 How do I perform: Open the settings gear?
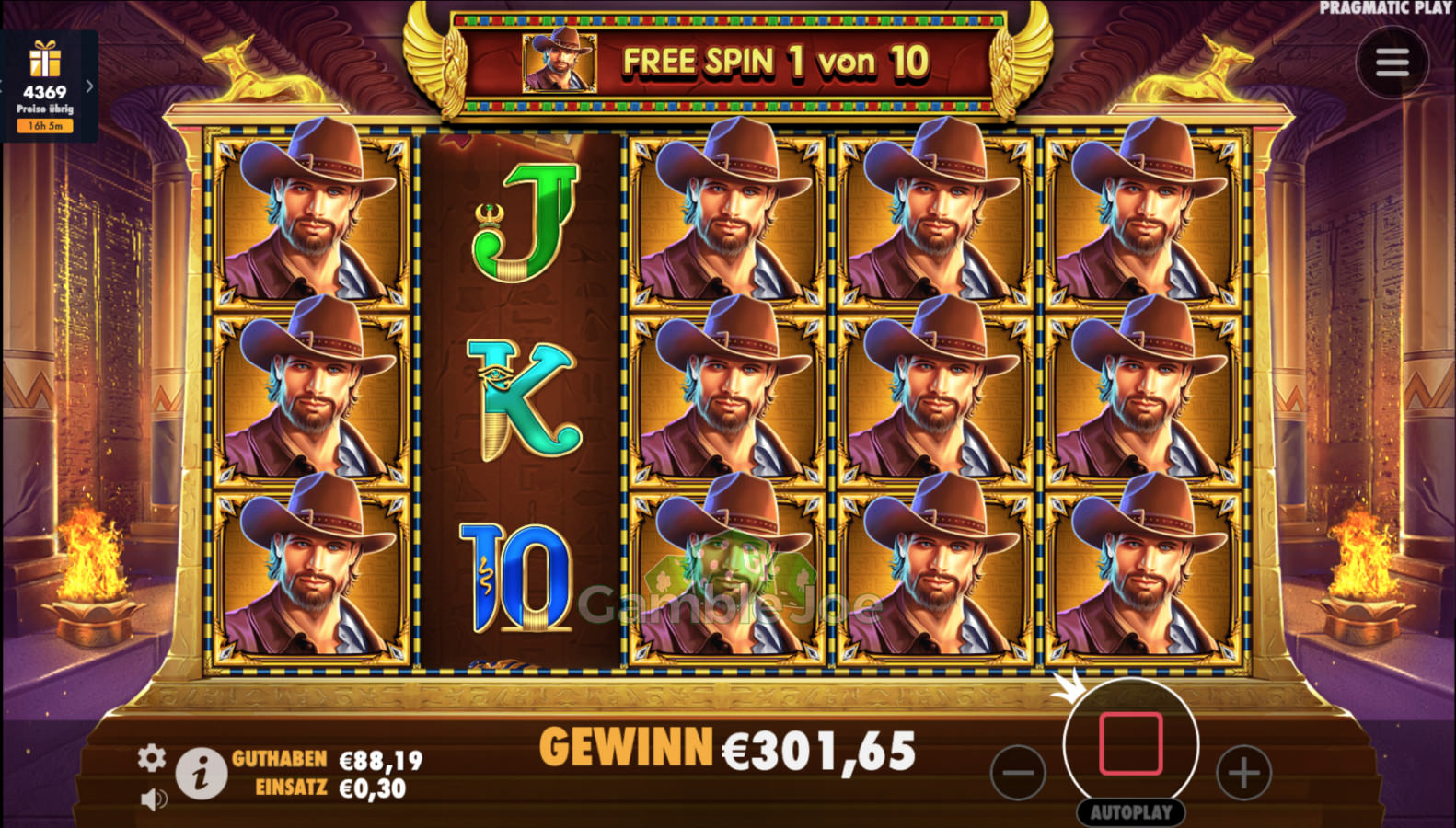(152, 758)
